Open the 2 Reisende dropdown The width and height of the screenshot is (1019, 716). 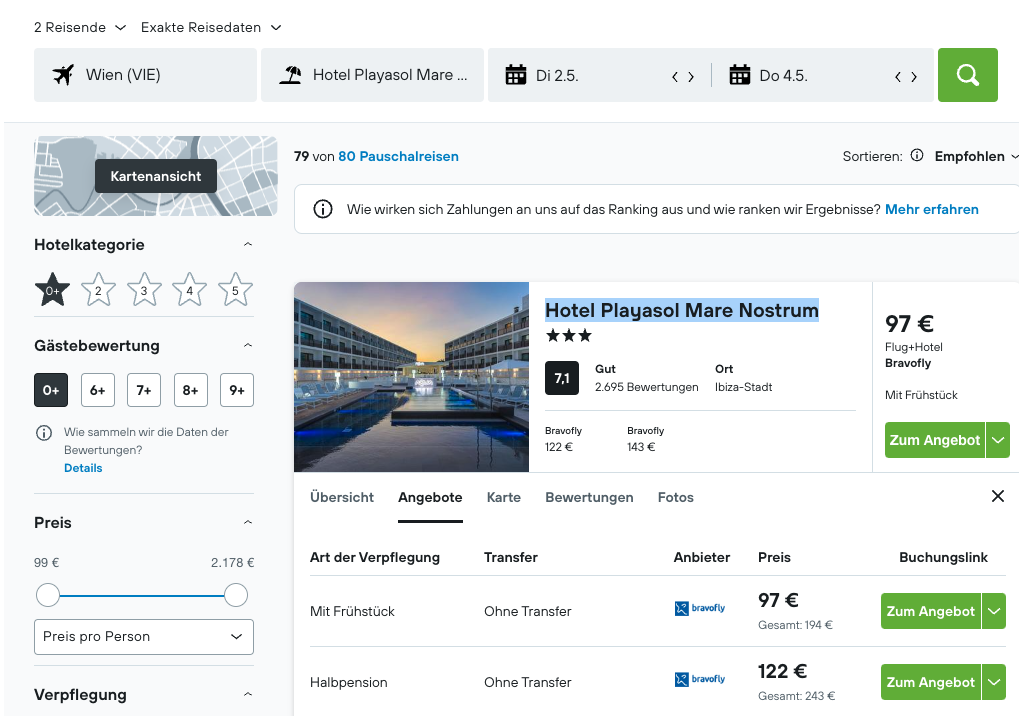coord(79,27)
